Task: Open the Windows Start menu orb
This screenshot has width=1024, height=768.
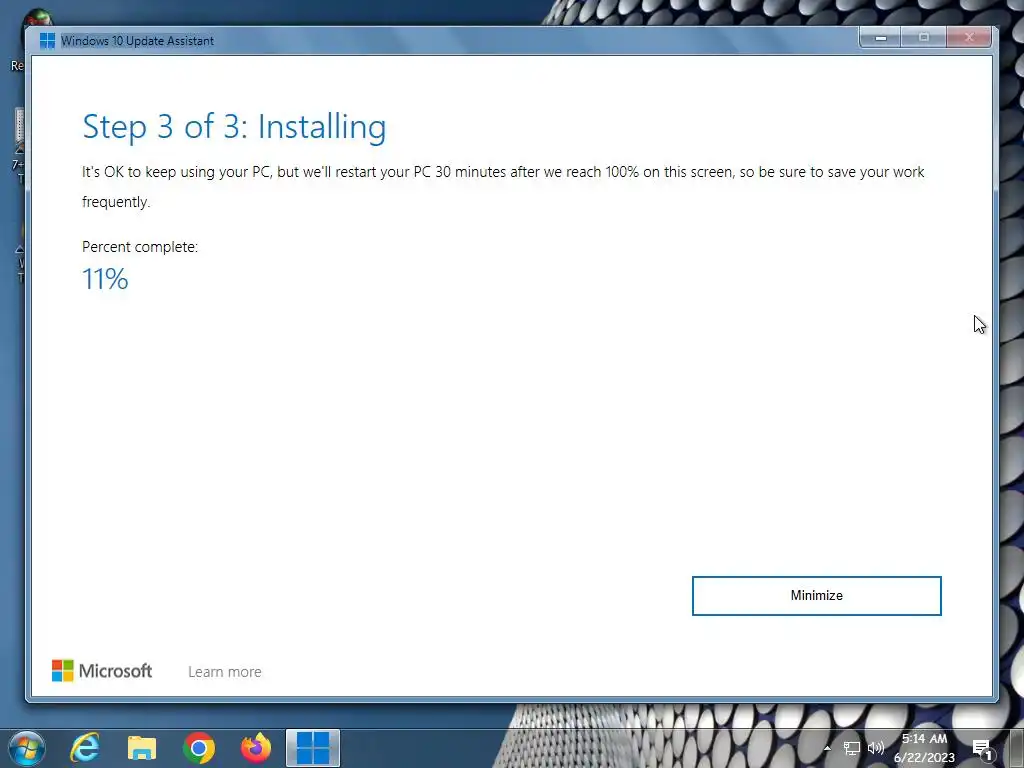Action: point(27,748)
